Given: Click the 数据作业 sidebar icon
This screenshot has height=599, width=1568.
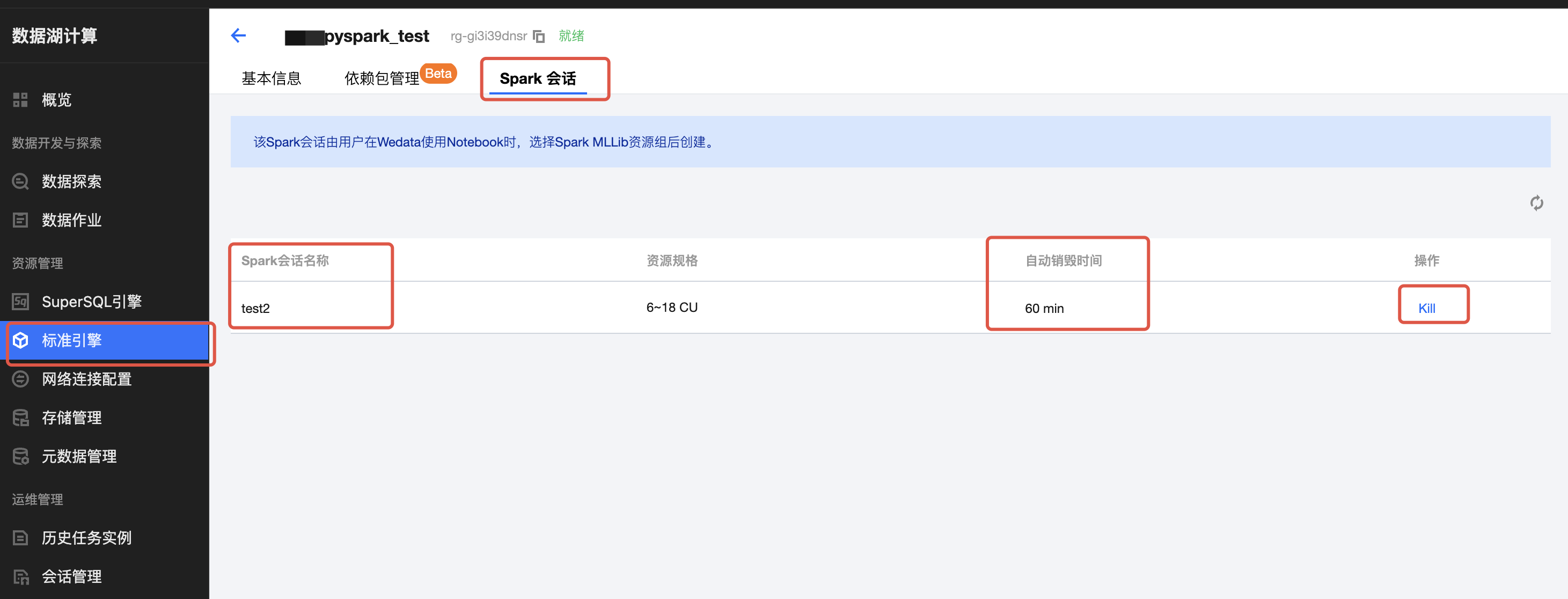Looking at the screenshot, I should (x=21, y=220).
